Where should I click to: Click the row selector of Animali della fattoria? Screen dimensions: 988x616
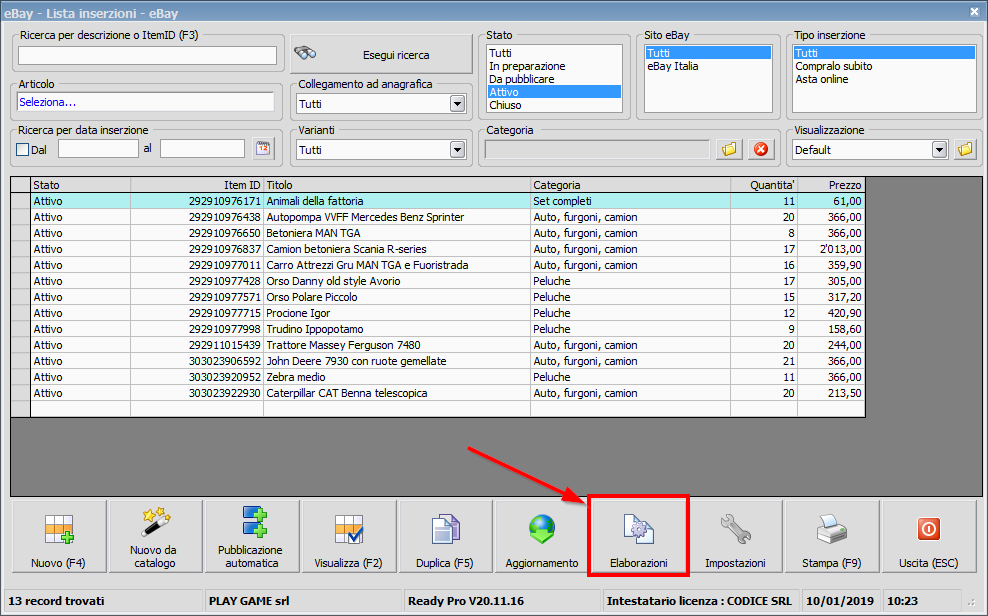tap(21, 201)
